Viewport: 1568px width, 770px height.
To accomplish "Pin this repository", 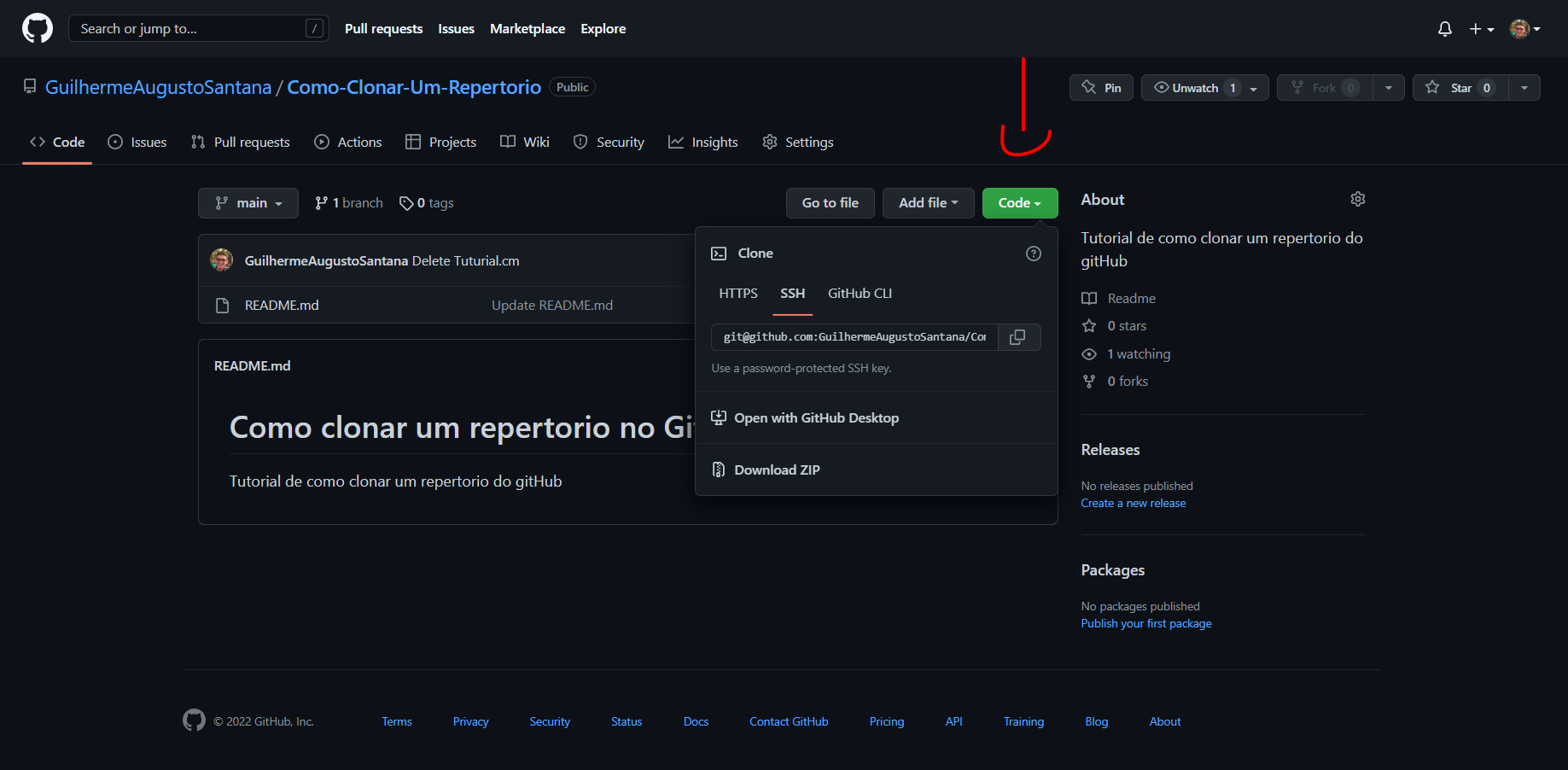I will (1100, 87).
